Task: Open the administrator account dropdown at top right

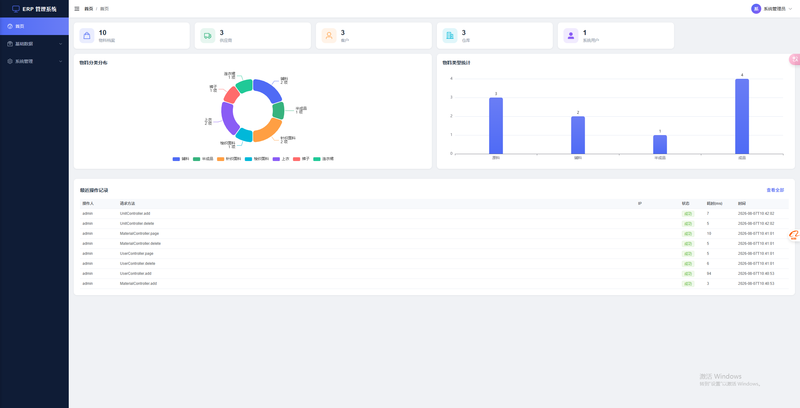Action: click(x=771, y=9)
